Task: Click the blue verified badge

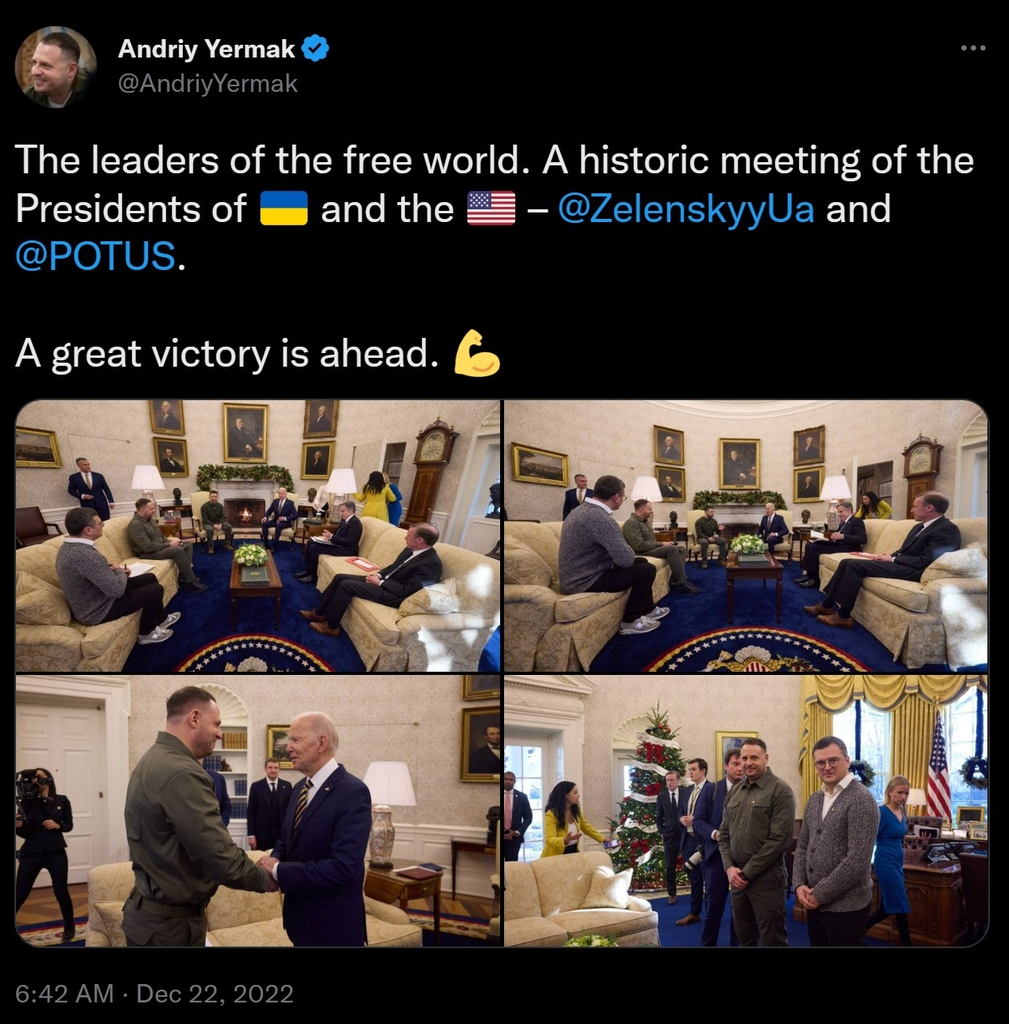Action: pos(316,48)
